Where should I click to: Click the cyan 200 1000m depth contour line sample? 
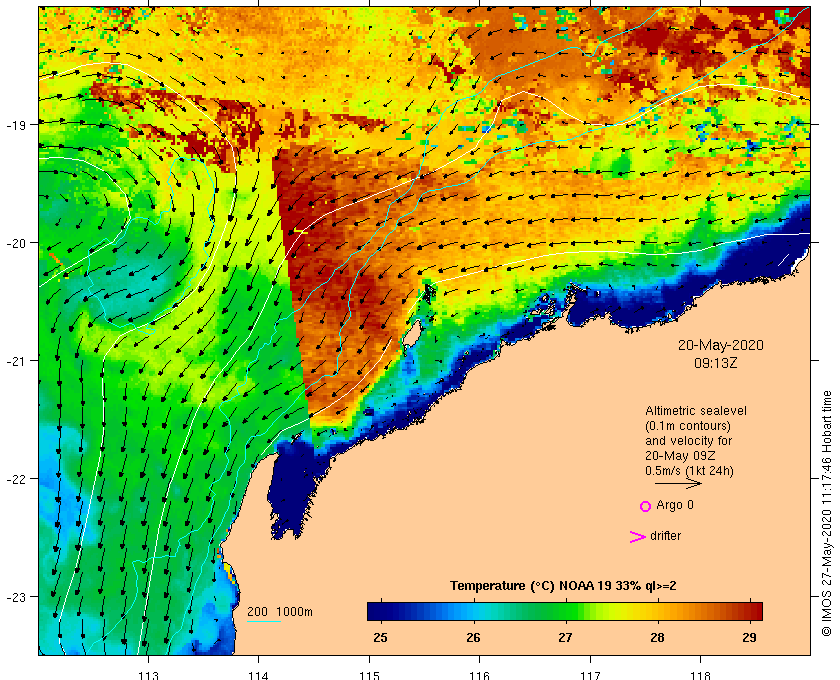click(x=264, y=622)
